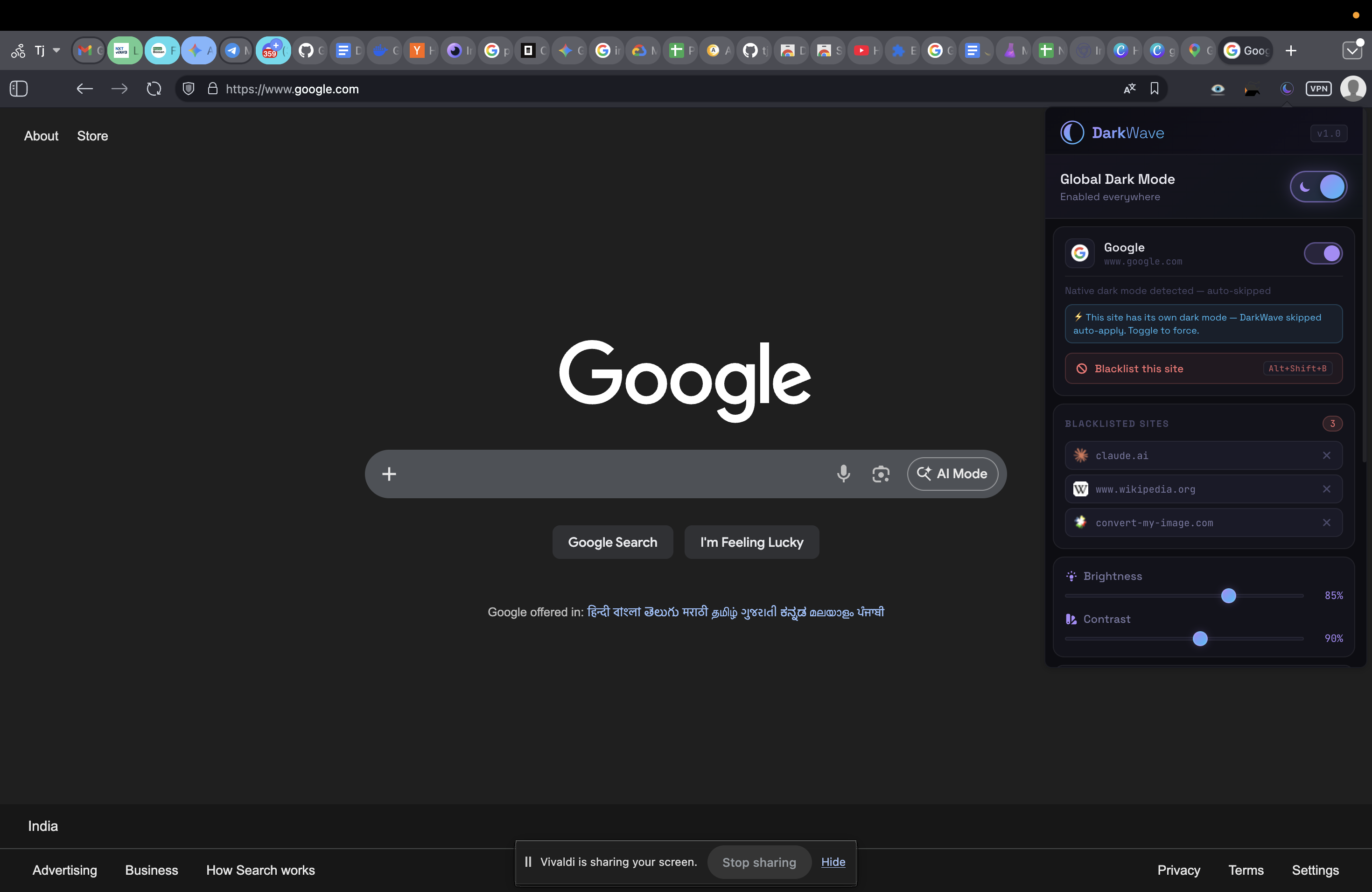Viewport: 1372px width, 892px height.
Task: Bookmark the current page
Action: point(1155,88)
